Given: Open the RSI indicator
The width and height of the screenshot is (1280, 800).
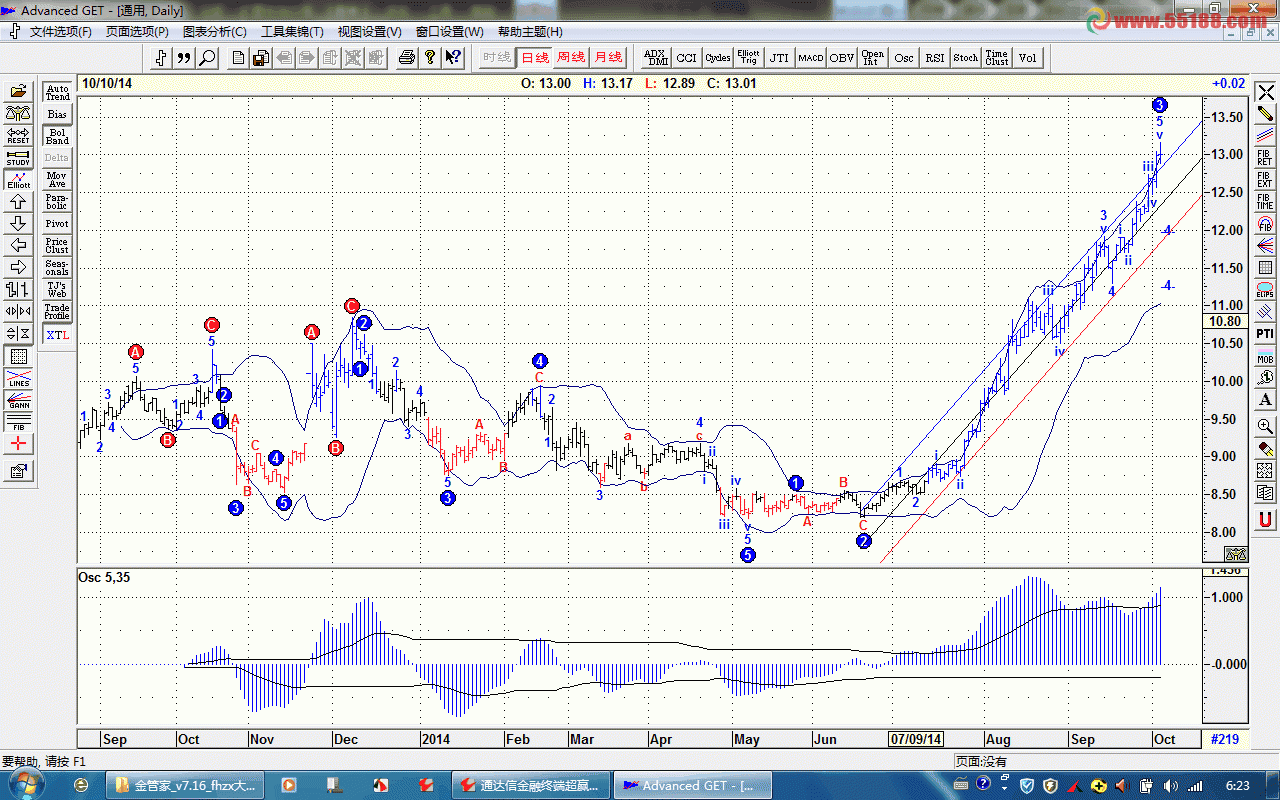Looking at the screenshot, I should 935,58.
